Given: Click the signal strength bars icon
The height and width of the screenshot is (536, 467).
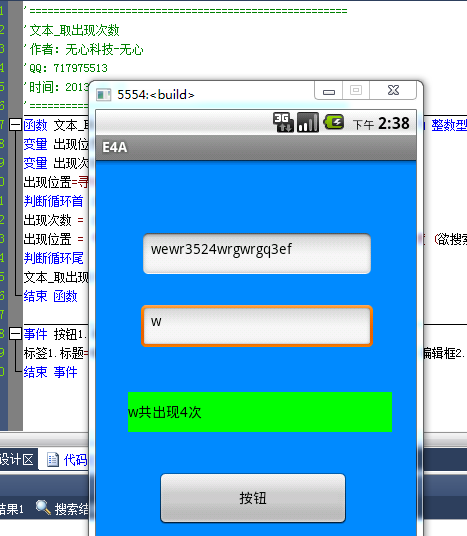Looking at the screenshot, I should click(x=308, y=122).
